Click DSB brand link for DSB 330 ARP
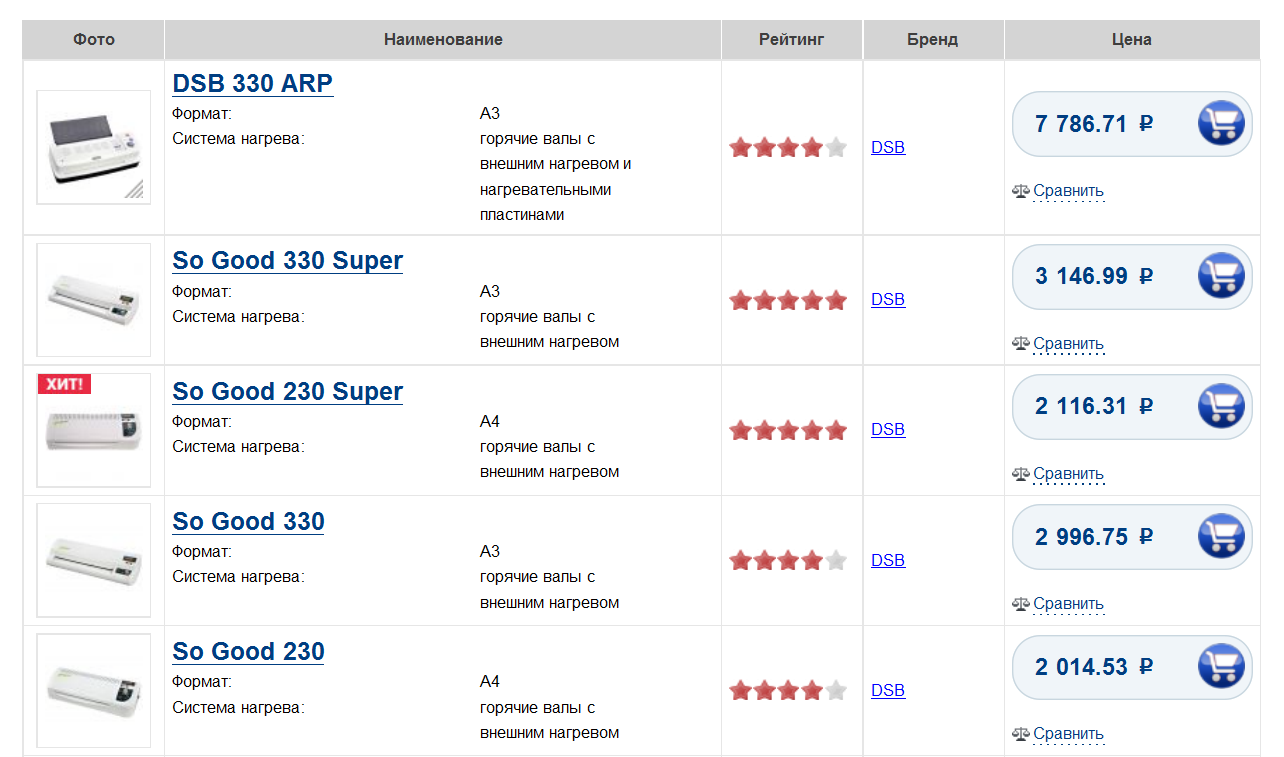This screenshot has width=1284, height=757. tap(888, 147)
